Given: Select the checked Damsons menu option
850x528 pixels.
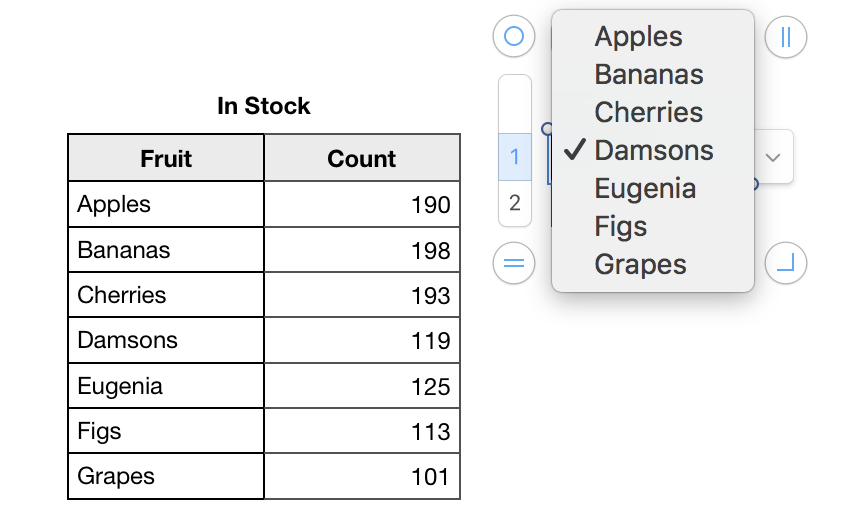Looking at the screenshot, I should (x=653, y=151).
